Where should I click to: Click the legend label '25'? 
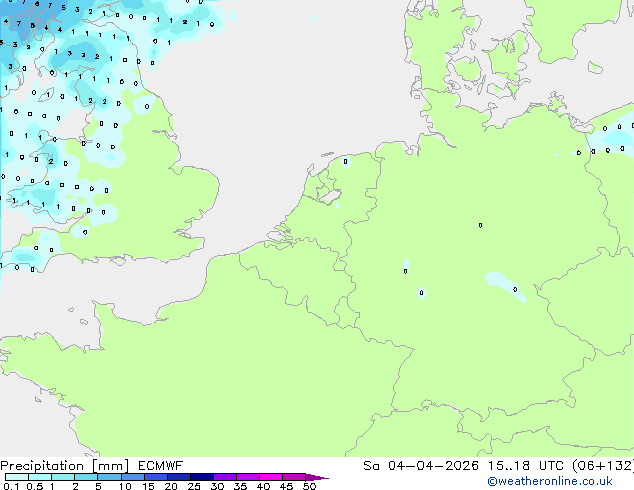click(194, 486)
